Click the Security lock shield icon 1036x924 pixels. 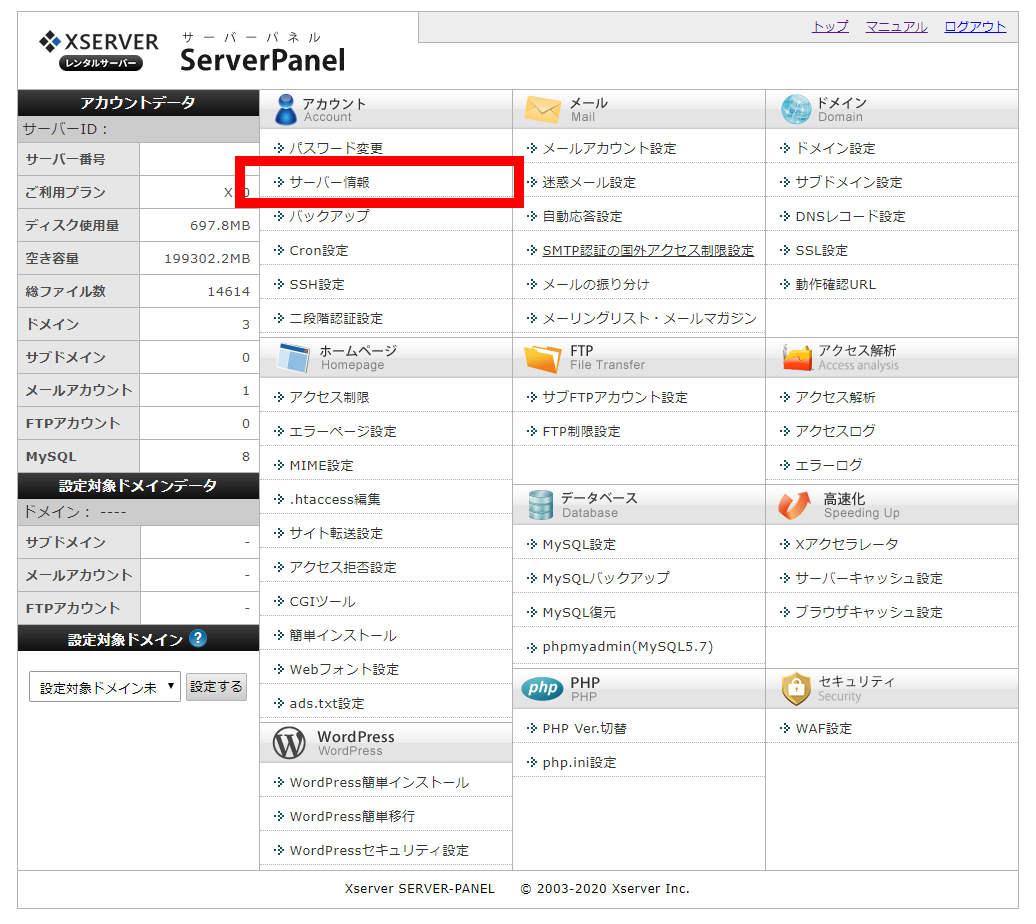pos(796,689)
